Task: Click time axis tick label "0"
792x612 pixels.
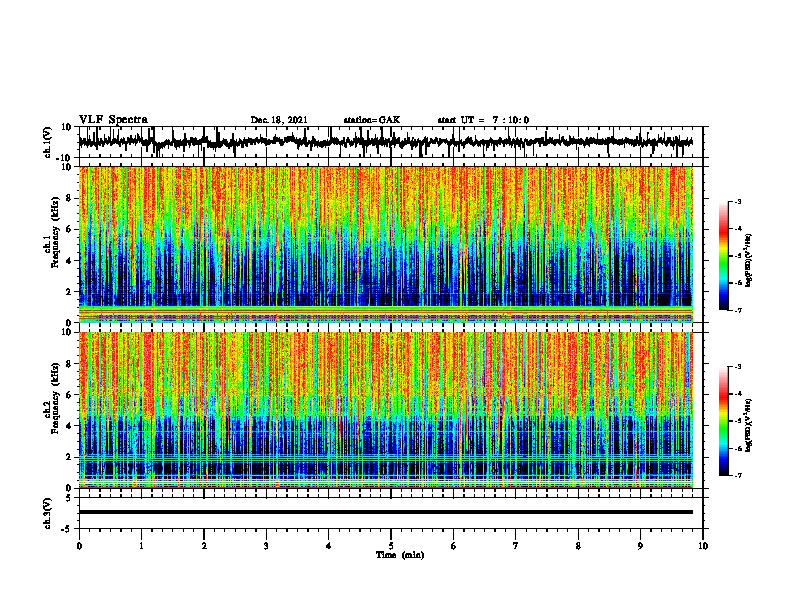Action: tap(79, 546)
